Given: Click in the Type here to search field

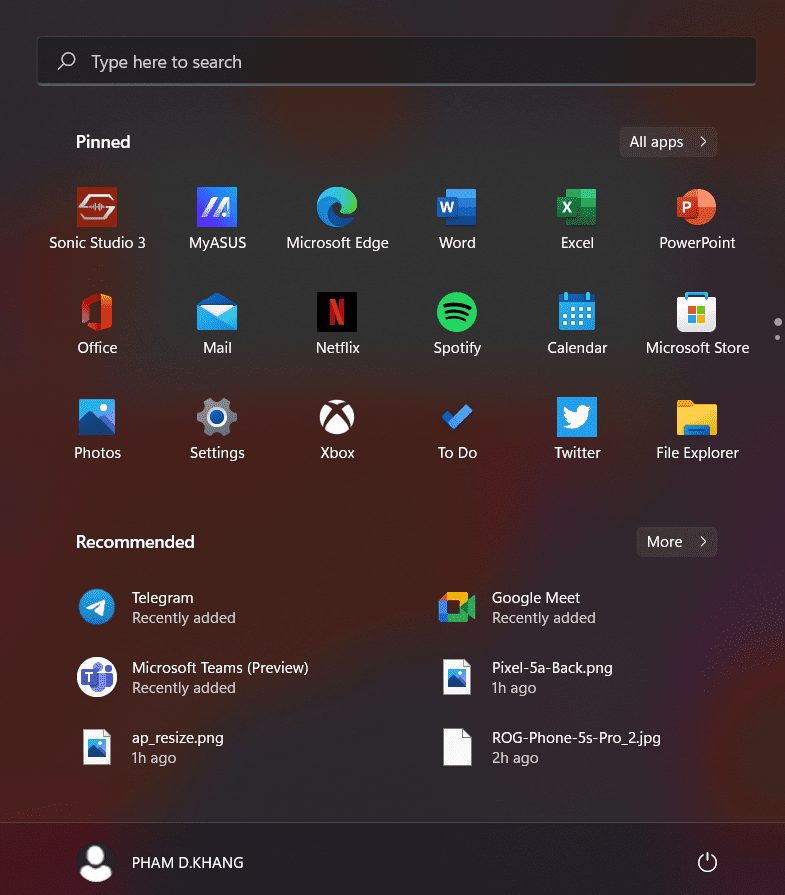Looking at the screenshot, I should point(396,61).
